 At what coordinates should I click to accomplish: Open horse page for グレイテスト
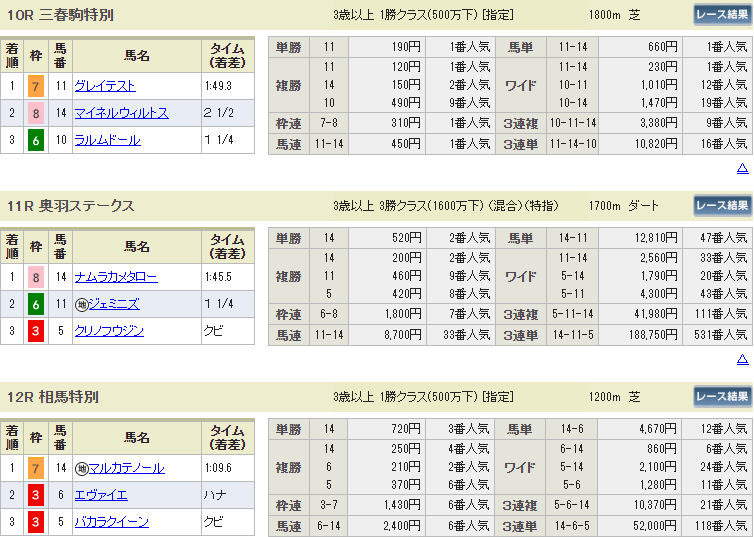point(105,86)
